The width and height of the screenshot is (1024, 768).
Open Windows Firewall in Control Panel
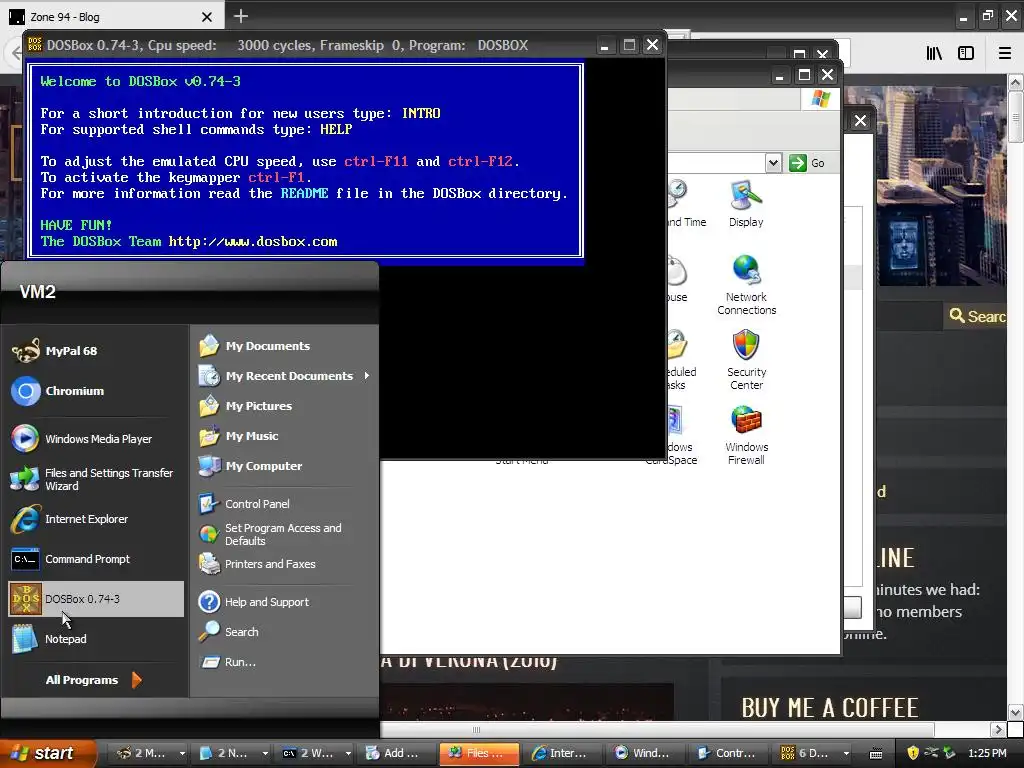pos(746,435)
